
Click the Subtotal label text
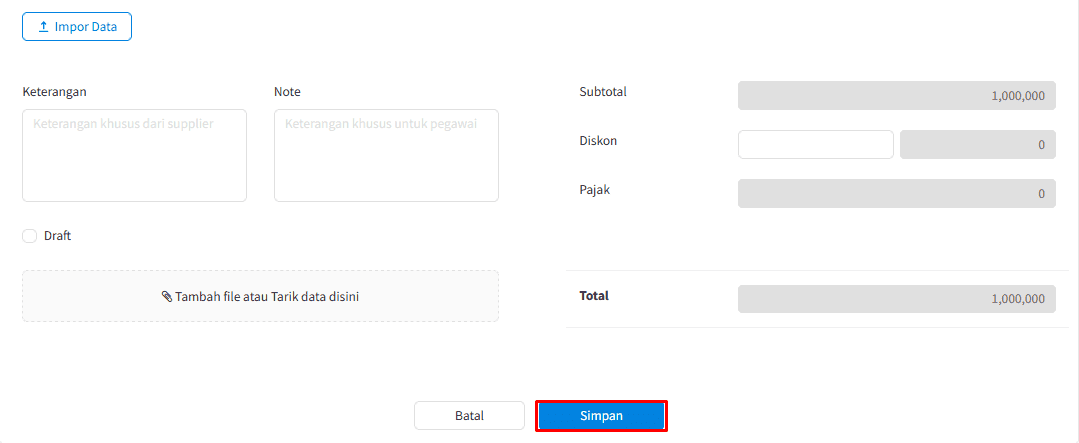[x=603, y=92]
